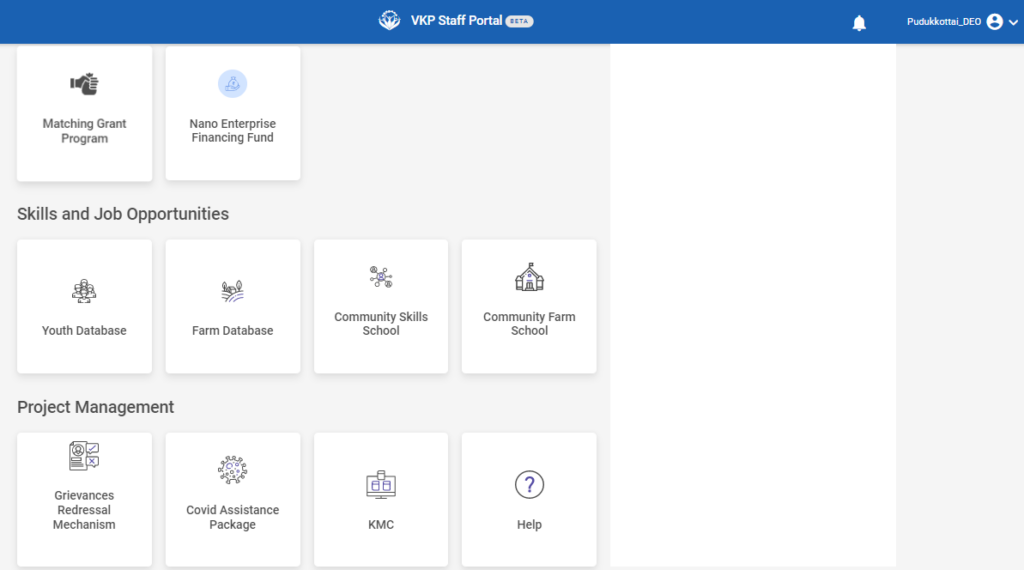The width and height of the screenshot is (1024, 570).
Task: Click the Matching Grant Program handshake icon
Action: [x=84, y=84]
